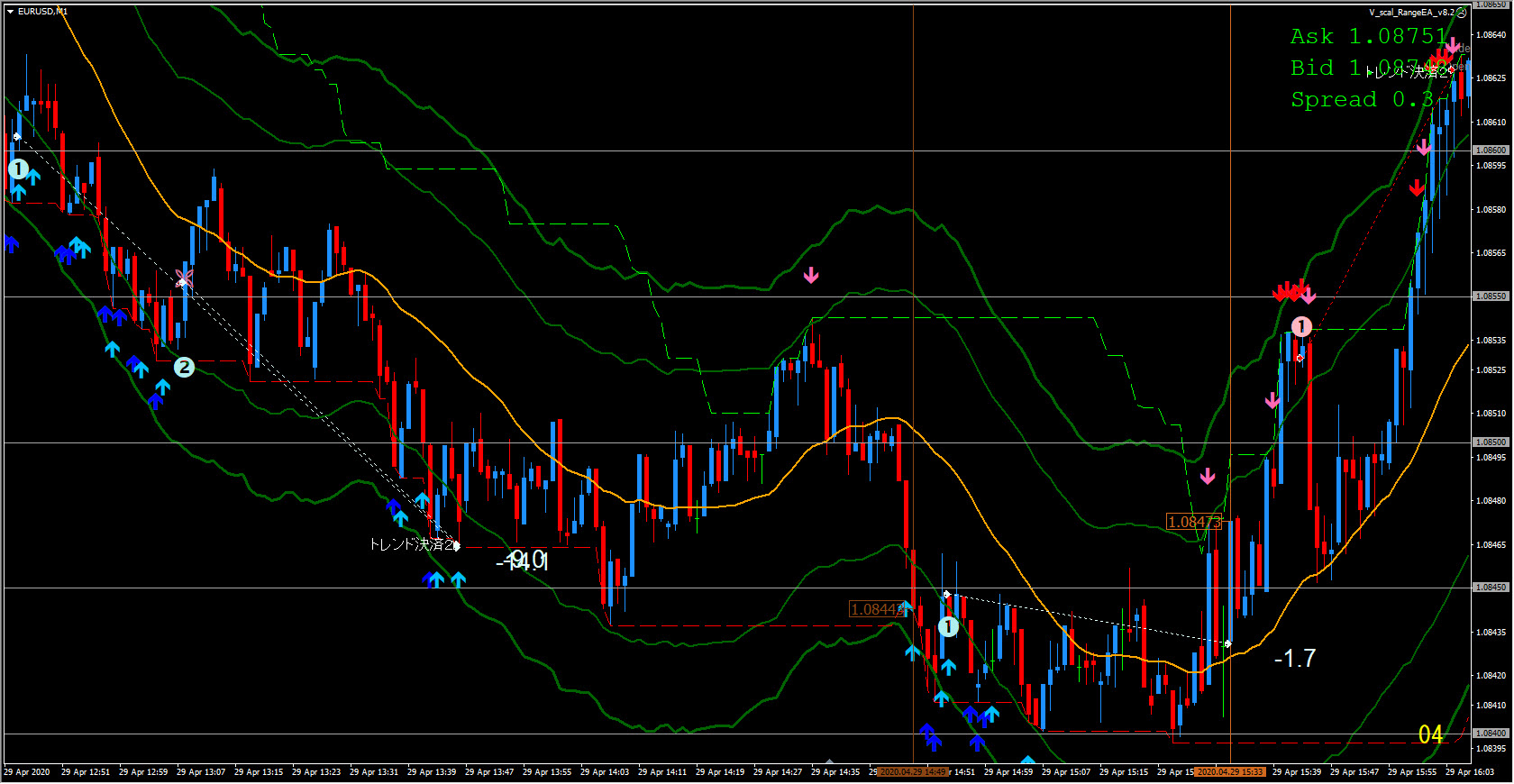The image size is (1514, 784).
Task: Click the 29 Apr 2020 date label
Action: (x=27, y=772)
